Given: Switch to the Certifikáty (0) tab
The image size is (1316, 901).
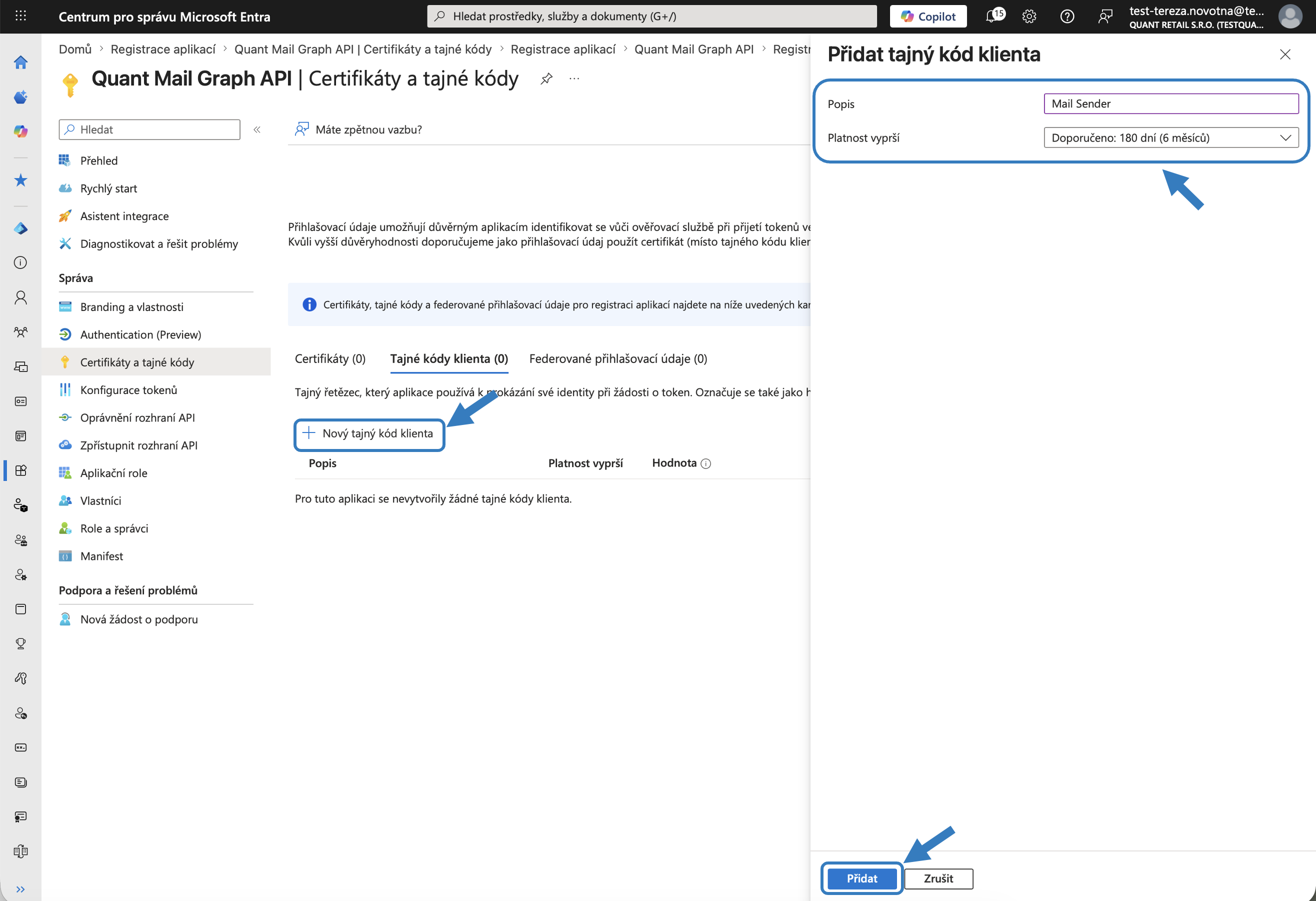Looking at the screenshot, I should click(330, 359).
